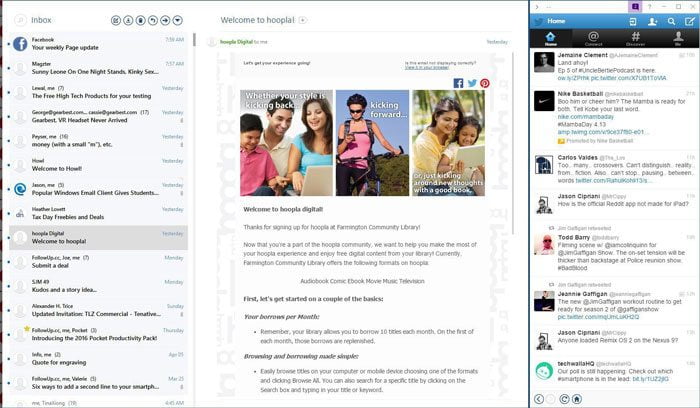The height and width of the screenshot is (408, 700).
Task: Open 'money (with a small "m"), etc.' email
Action: 98,141
